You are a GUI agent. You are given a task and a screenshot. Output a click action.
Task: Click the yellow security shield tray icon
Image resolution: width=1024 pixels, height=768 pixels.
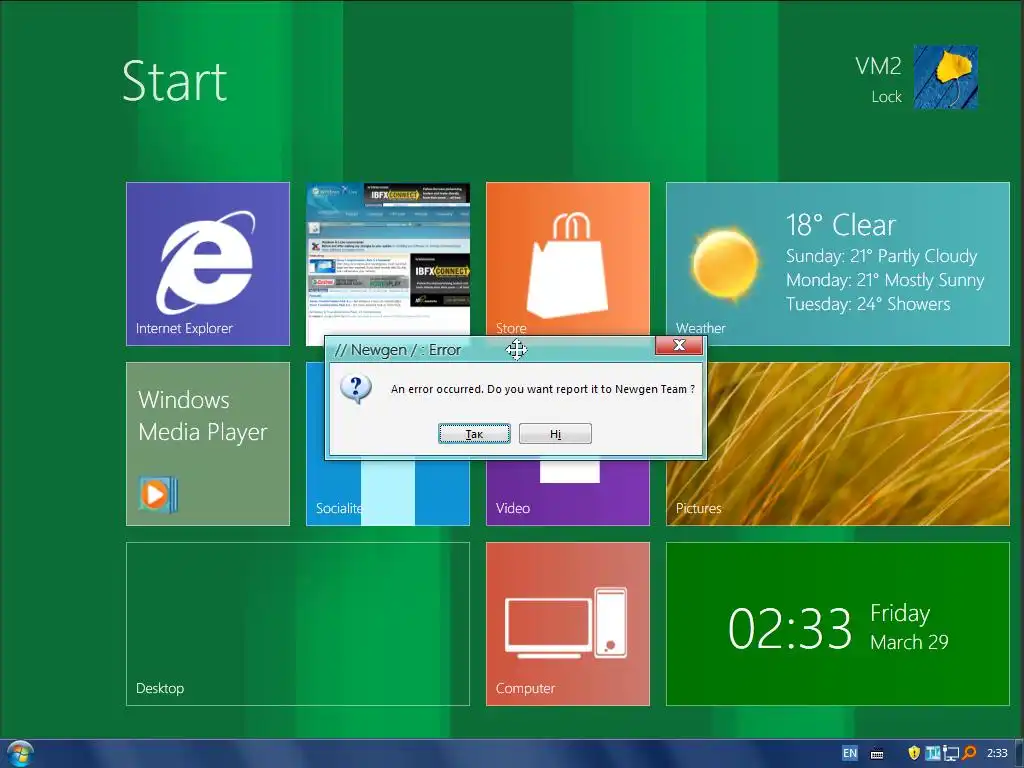coord(914,753)
